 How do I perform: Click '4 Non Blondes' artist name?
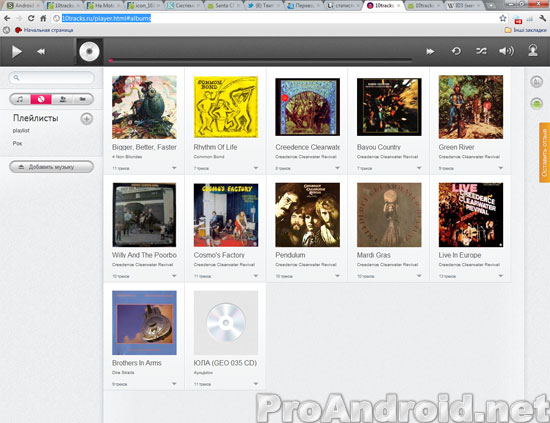click(x=127, y=157)
